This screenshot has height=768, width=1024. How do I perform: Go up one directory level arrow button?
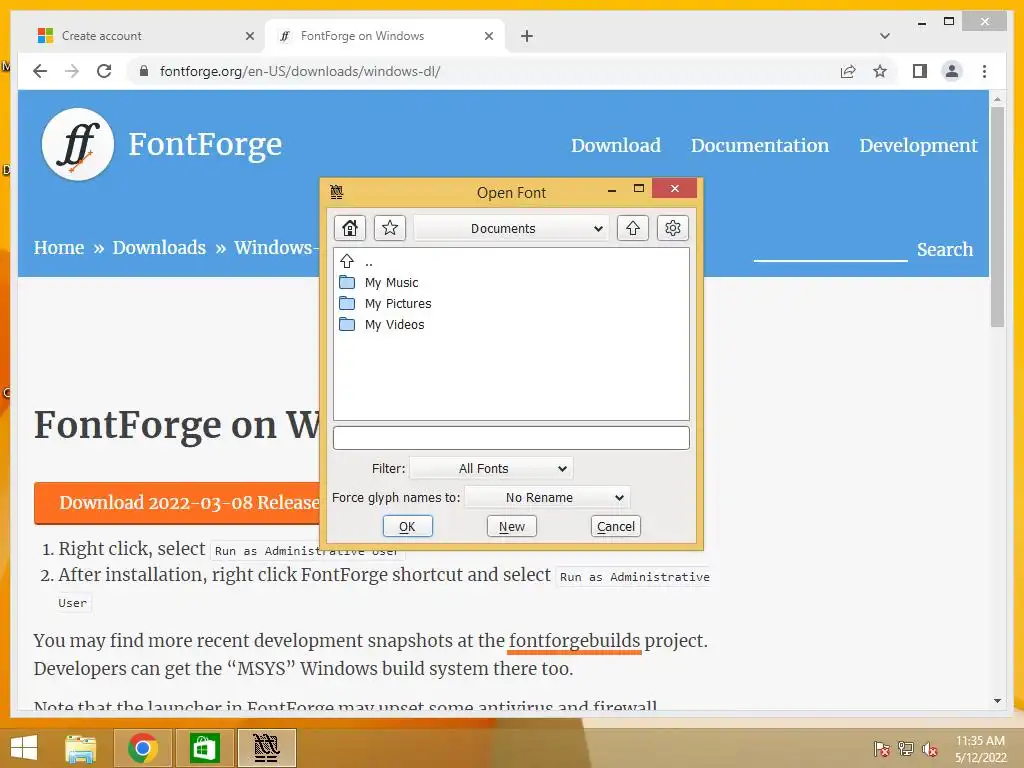coord(632,228)
